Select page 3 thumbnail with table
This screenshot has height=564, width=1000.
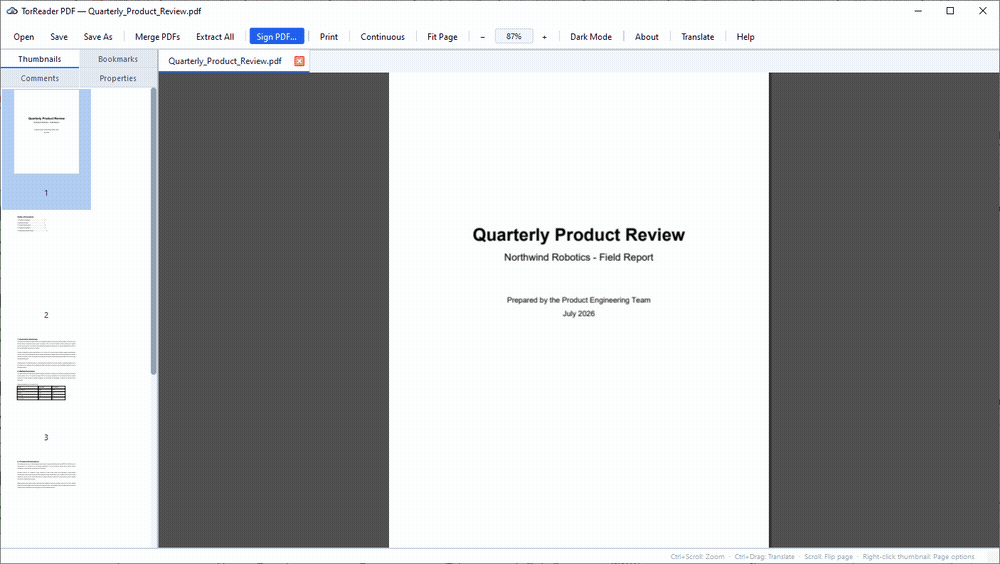click(x=47, y=387)
